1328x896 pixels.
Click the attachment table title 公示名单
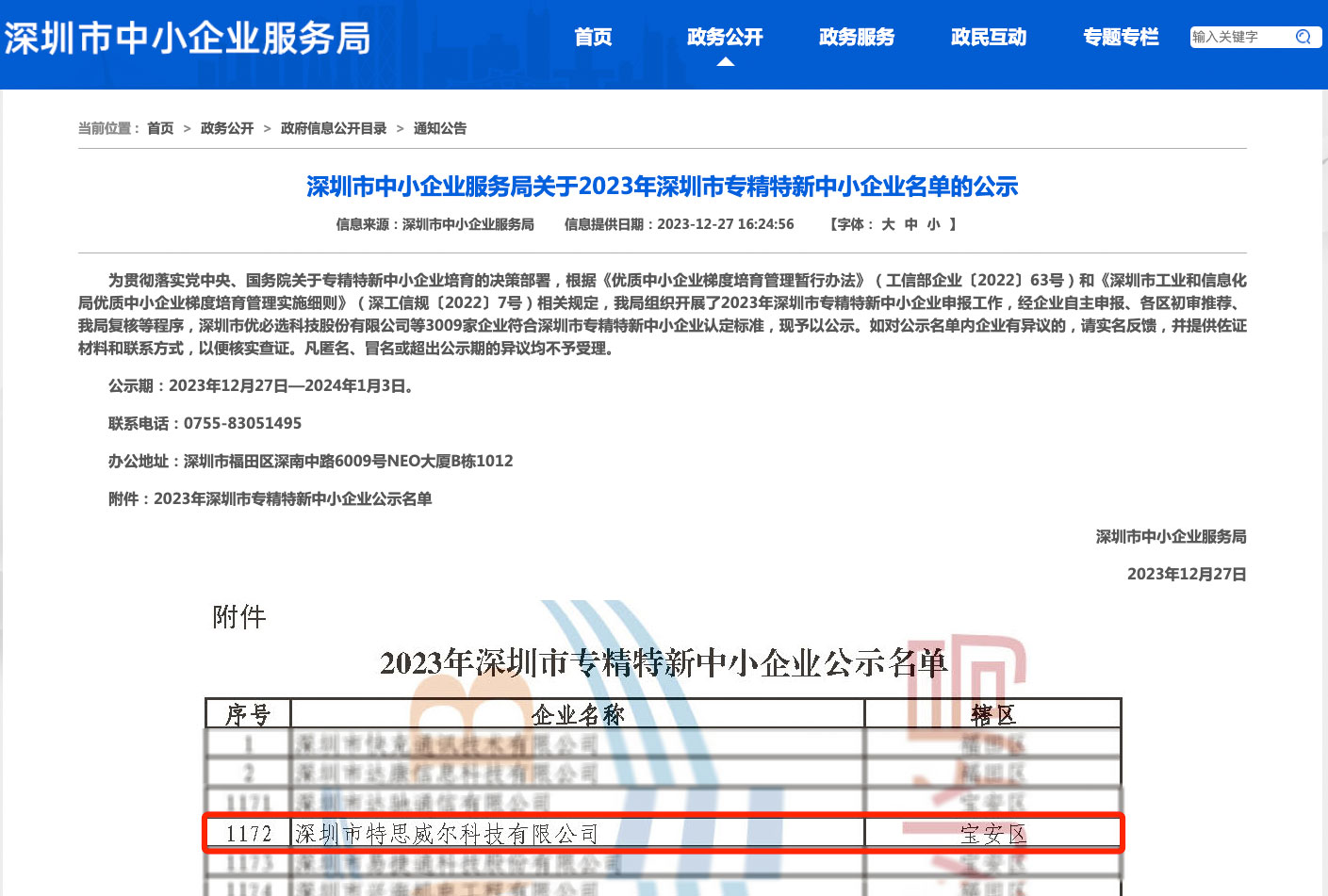(664, 662)
